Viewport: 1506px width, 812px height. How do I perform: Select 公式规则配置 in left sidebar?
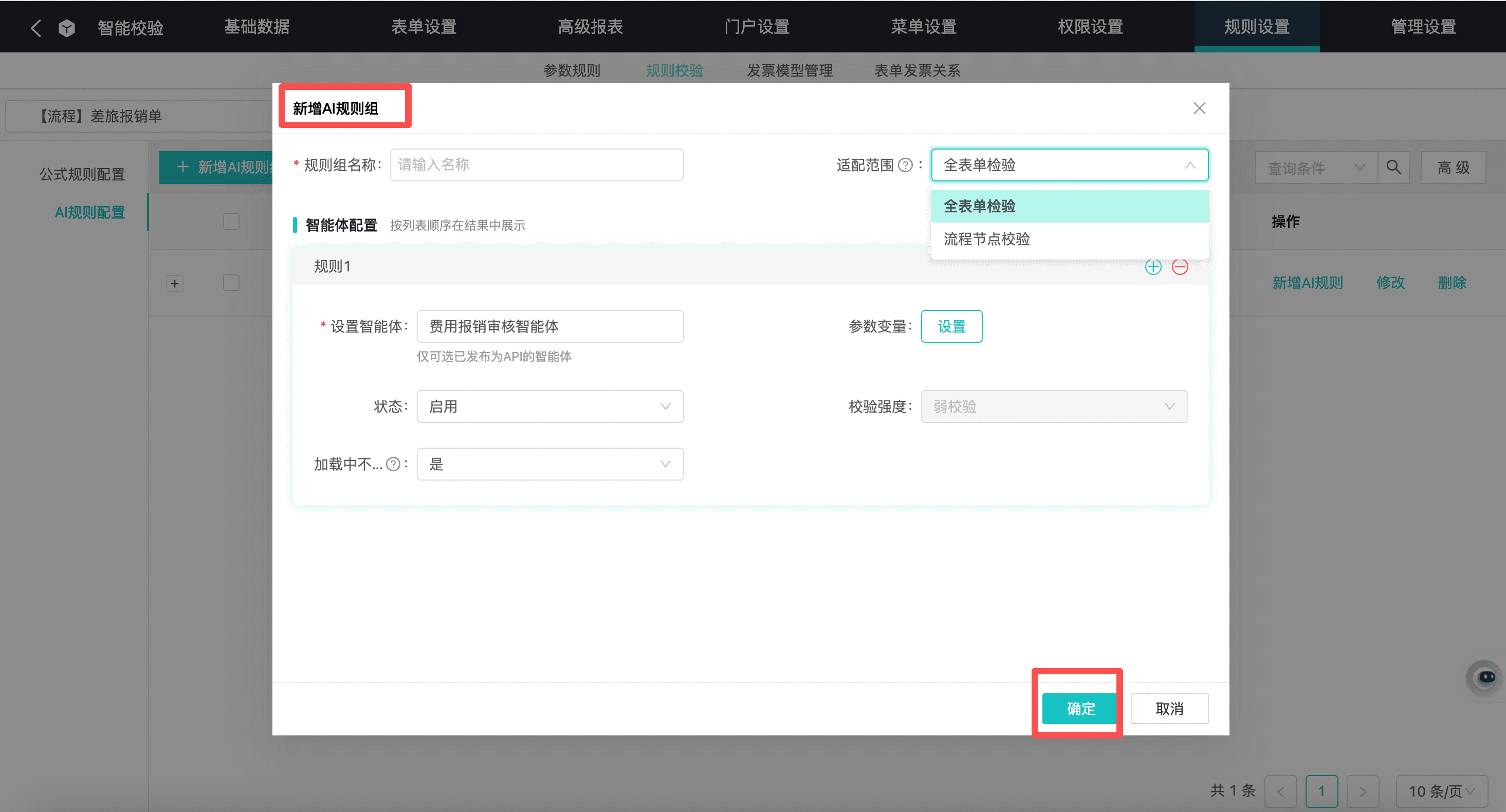[82, 174]
